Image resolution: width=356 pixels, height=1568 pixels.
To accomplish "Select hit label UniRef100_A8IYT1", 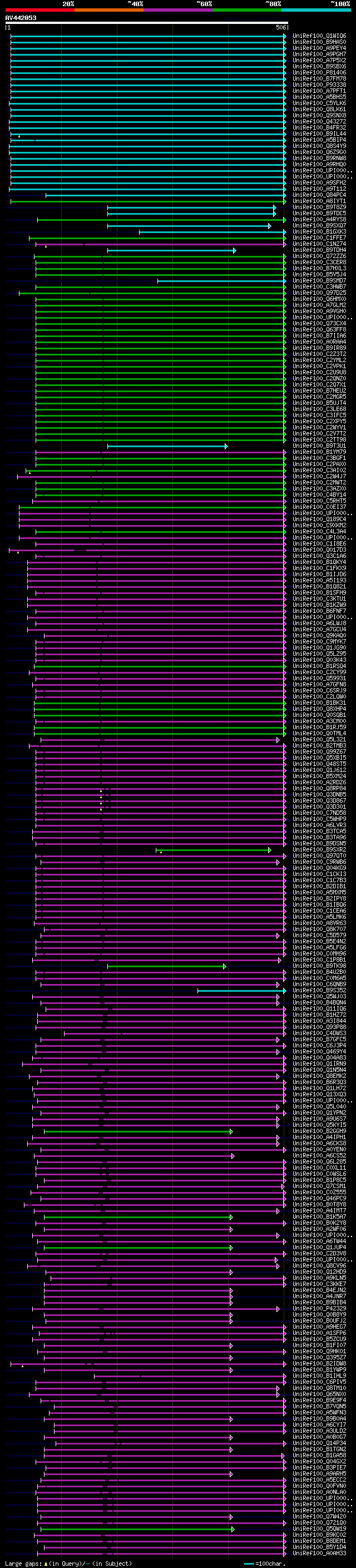I will tap(319, 201).
